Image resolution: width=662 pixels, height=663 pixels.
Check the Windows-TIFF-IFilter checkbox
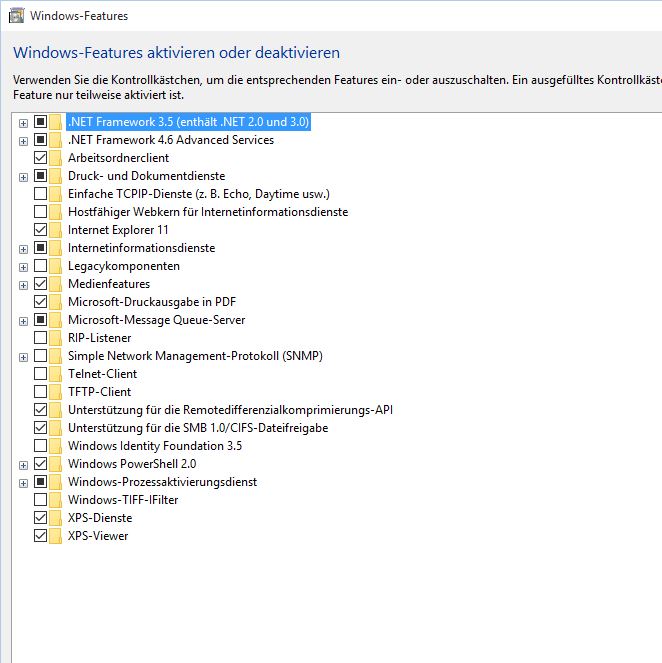click(x=41, y=499)
